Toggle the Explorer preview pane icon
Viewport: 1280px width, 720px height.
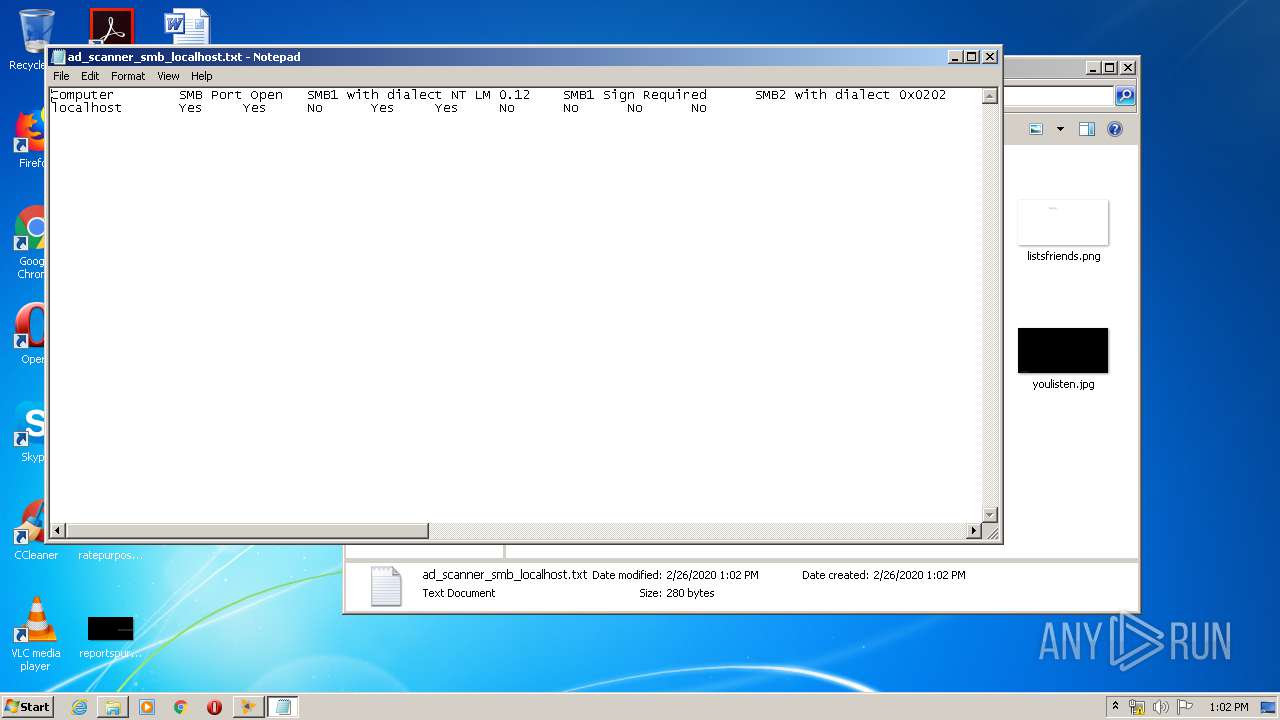coord(1087,129)
